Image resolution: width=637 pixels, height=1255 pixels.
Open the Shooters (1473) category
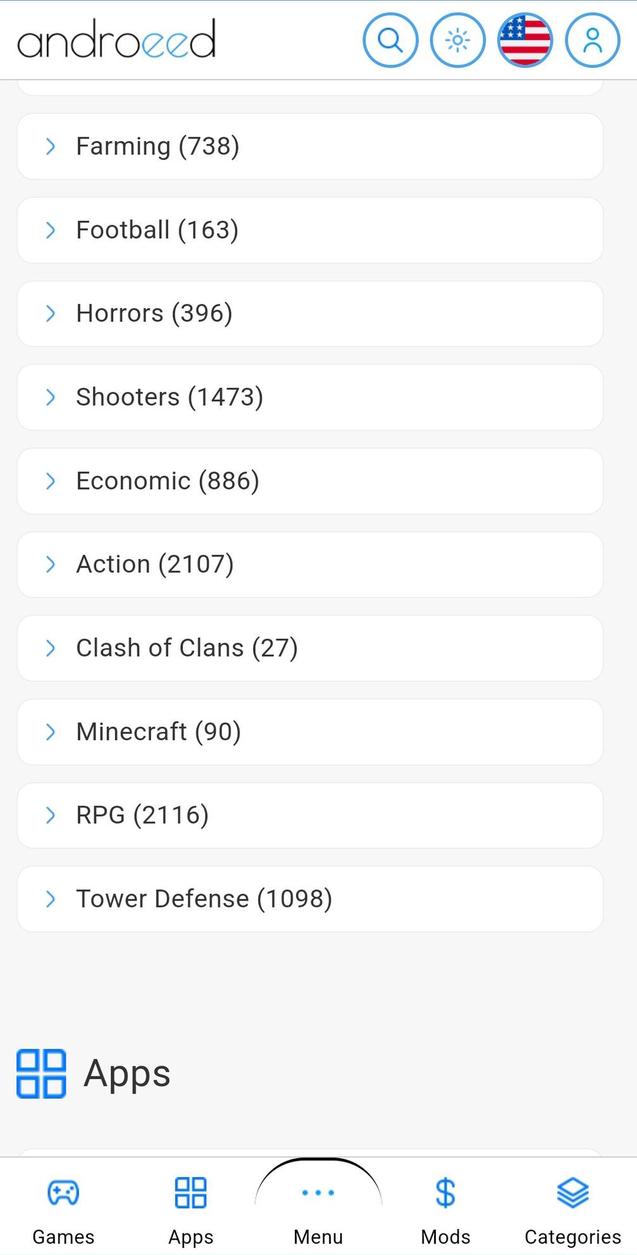[169, 397]
